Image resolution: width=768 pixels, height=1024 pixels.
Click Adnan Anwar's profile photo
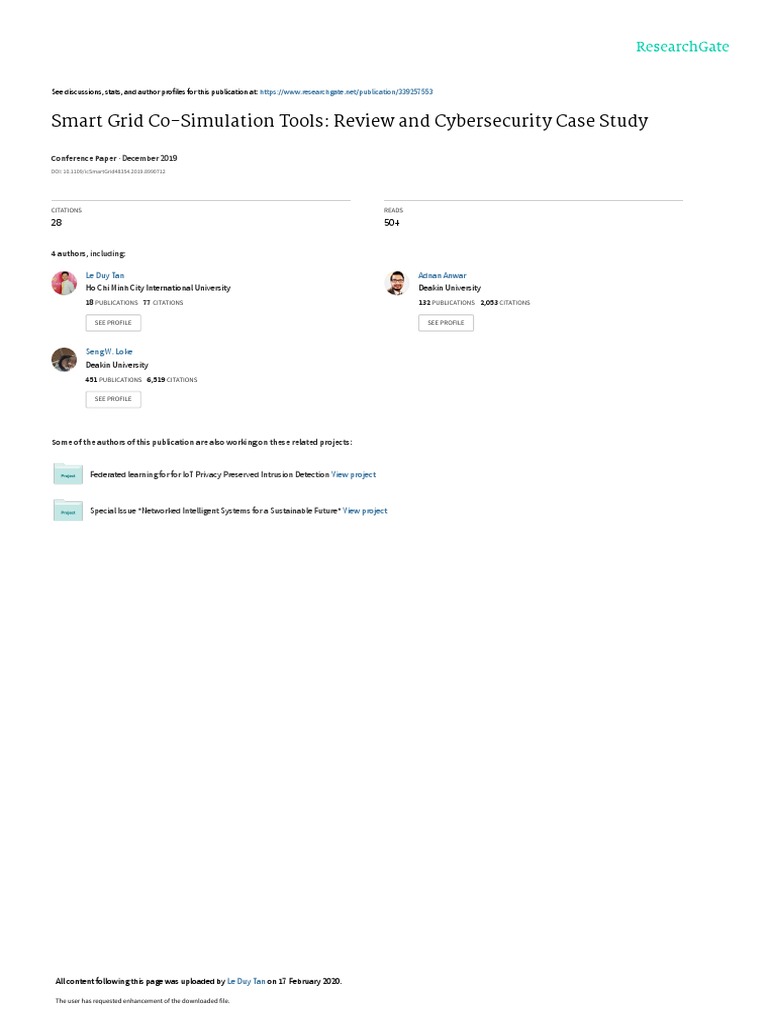point(396,283)
